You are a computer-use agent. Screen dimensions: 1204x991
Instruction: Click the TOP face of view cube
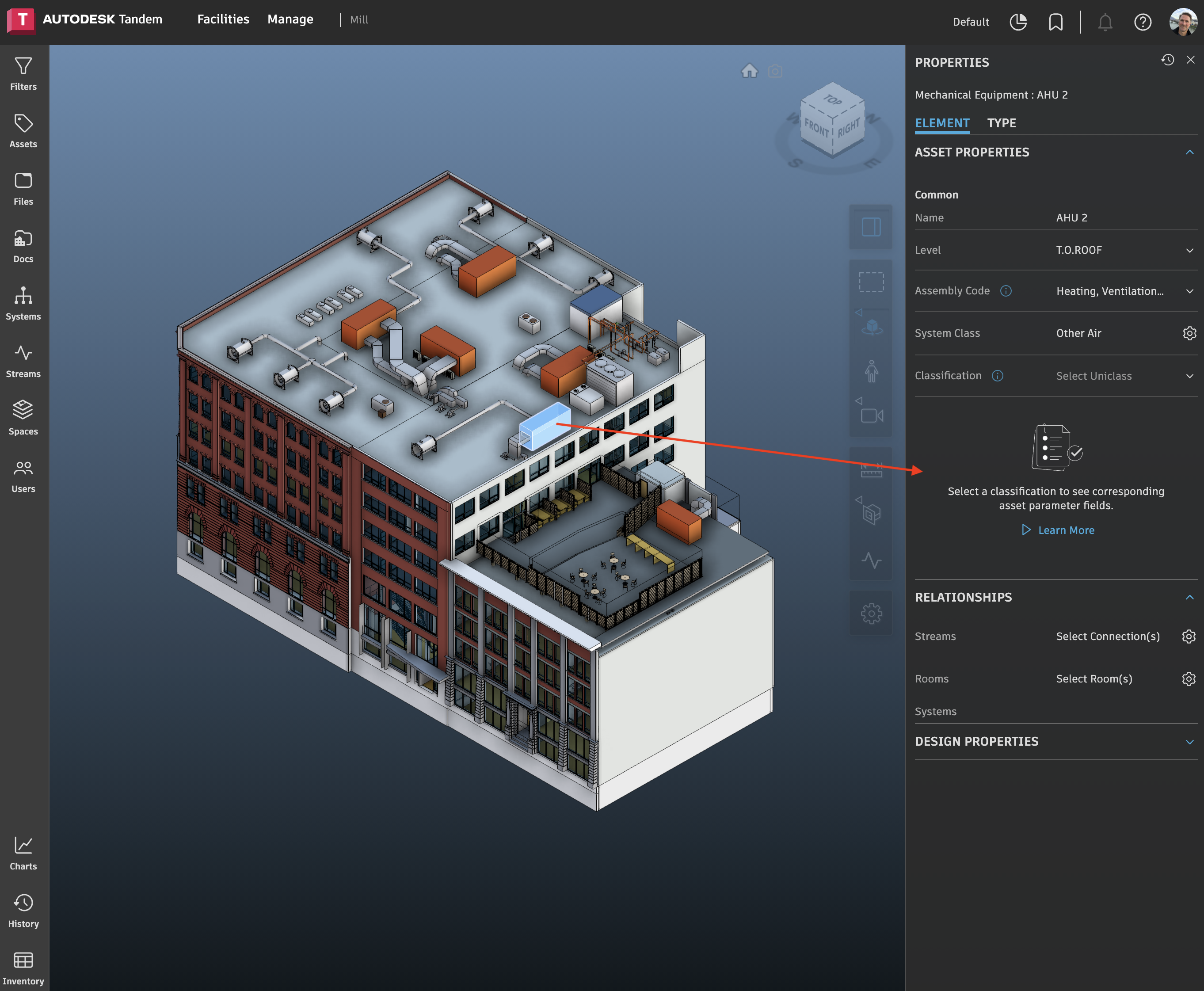(832, 100)
